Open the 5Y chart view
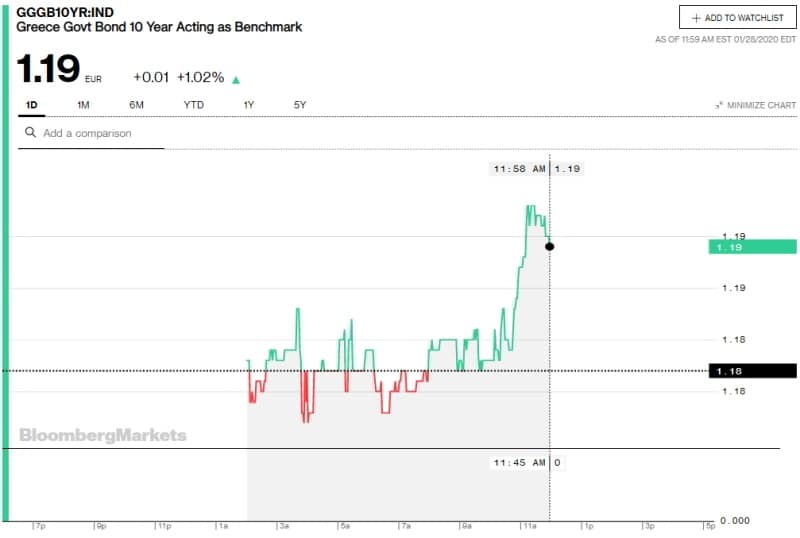 (300, 105)
